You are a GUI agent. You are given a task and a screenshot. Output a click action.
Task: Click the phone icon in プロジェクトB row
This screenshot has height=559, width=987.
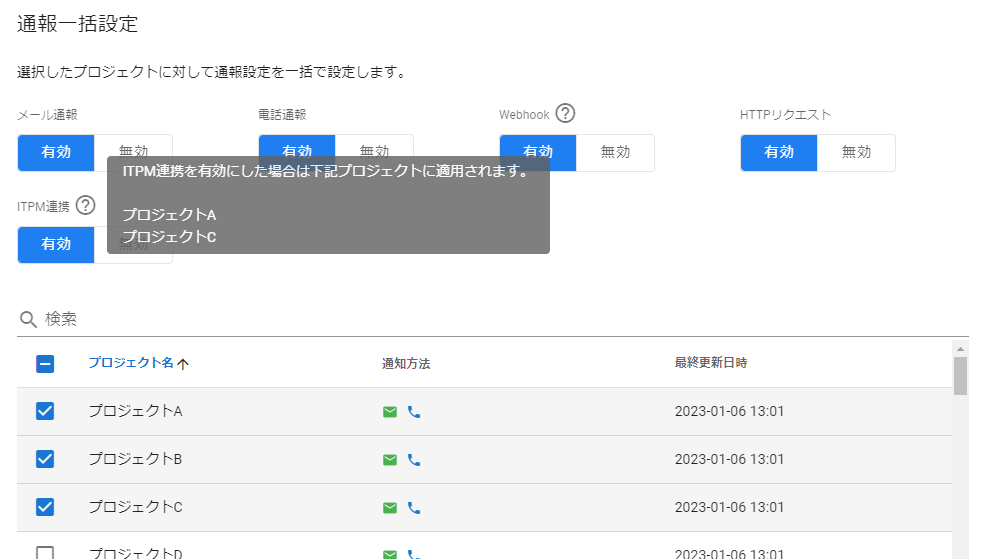tap(414, 460)
